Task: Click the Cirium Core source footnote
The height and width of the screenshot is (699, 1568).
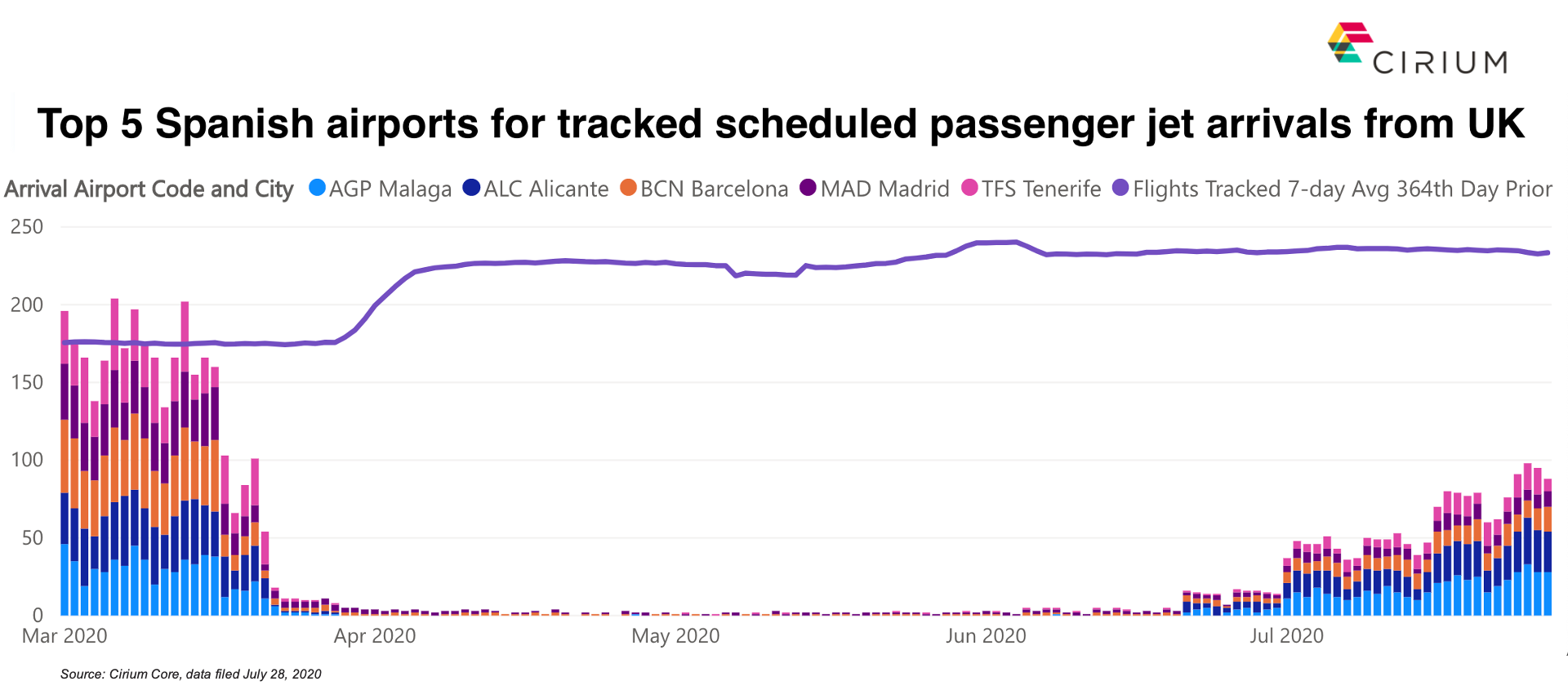Action: point(191,674)
